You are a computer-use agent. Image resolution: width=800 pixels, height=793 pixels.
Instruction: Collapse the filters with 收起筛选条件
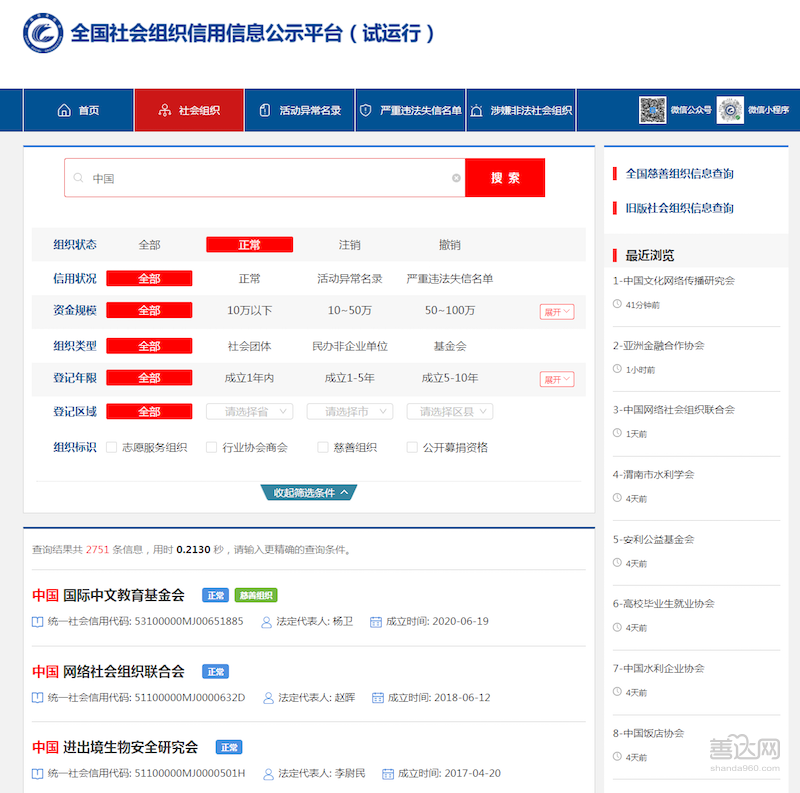point(310,492)
